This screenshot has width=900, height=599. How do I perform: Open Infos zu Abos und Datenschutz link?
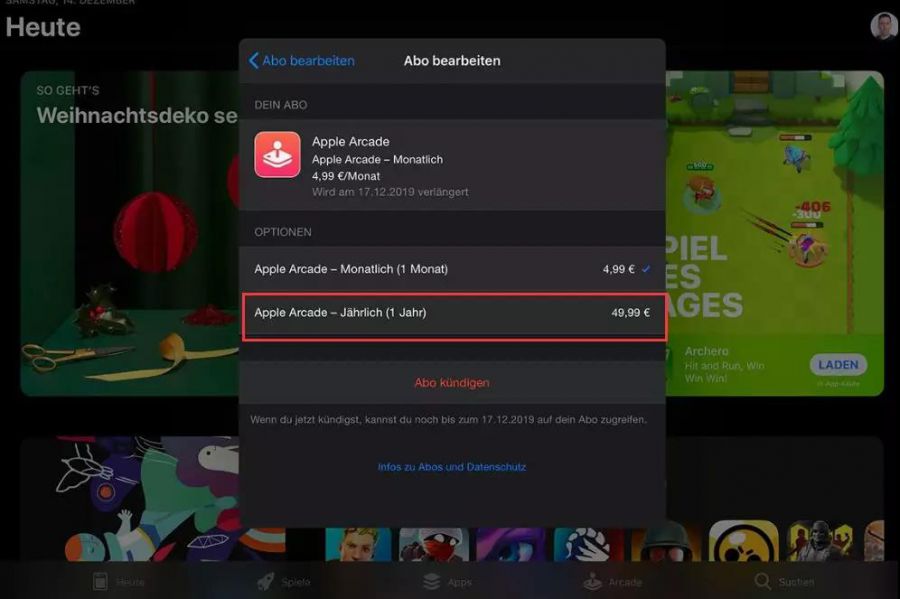(452, 467)
